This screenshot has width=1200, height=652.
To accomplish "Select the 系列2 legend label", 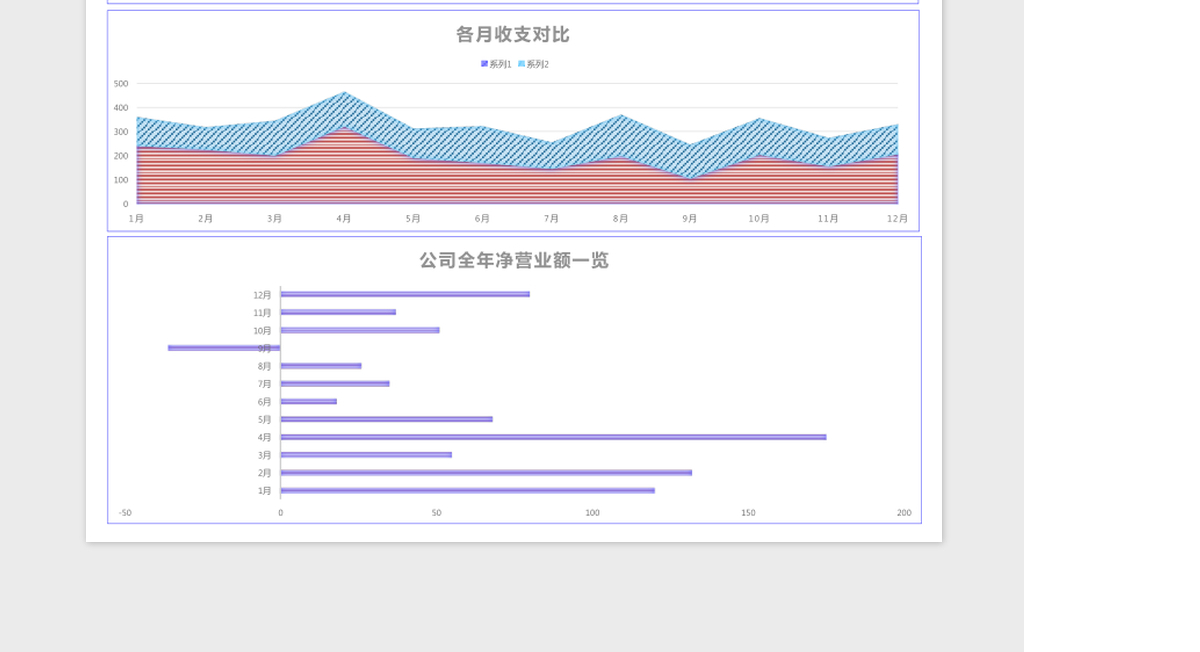I will [538, 64].
